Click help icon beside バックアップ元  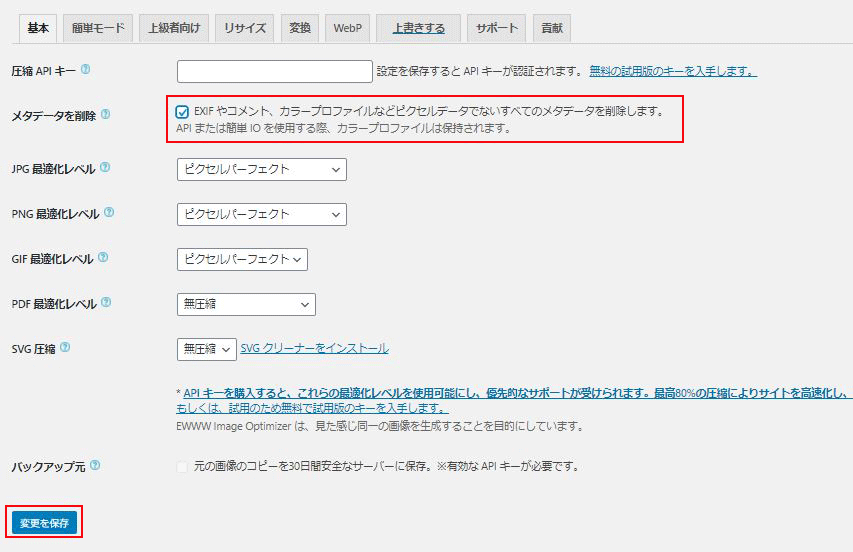[x=95, y=466]
